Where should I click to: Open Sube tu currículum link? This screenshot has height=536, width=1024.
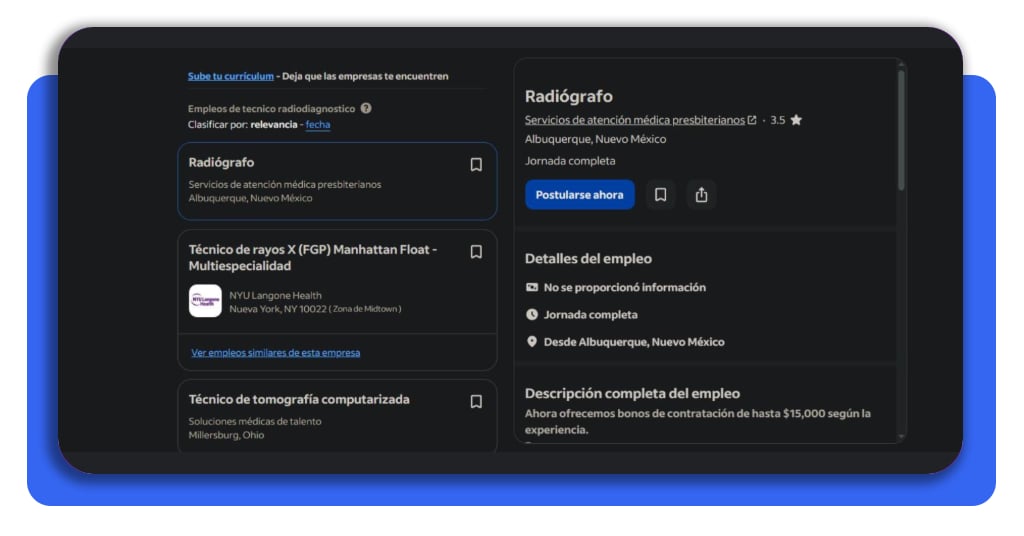(231, 76)
